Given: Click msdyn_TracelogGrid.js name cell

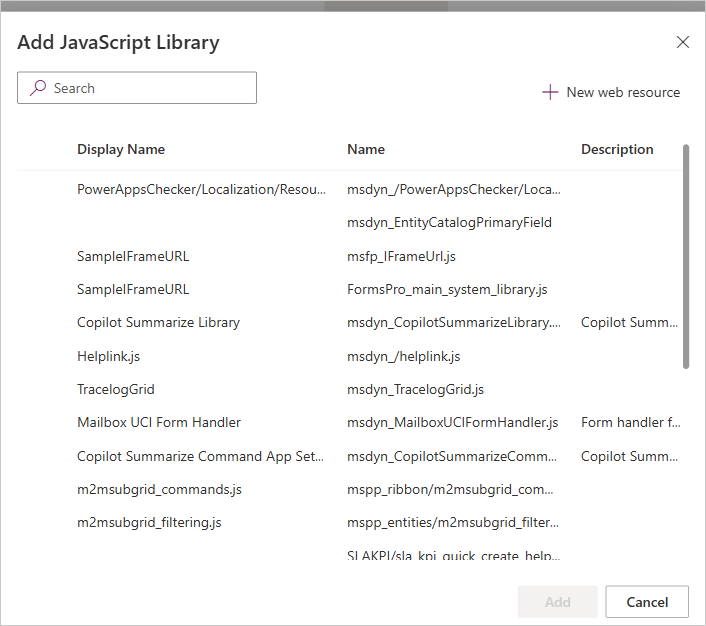Looking at the screenshot, I should pyautogui.click(x=415, y=389).
